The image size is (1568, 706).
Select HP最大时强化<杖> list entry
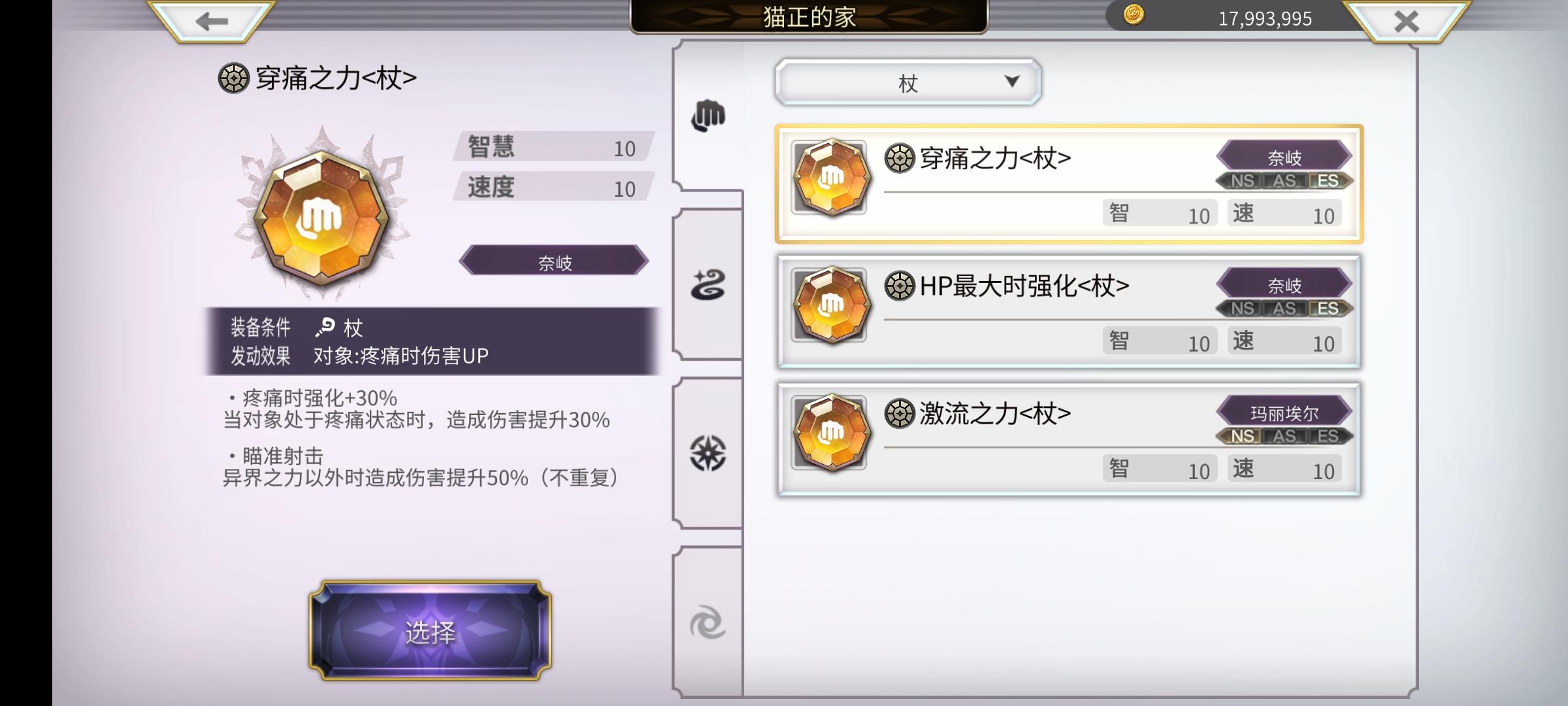tap(1069, 312)
